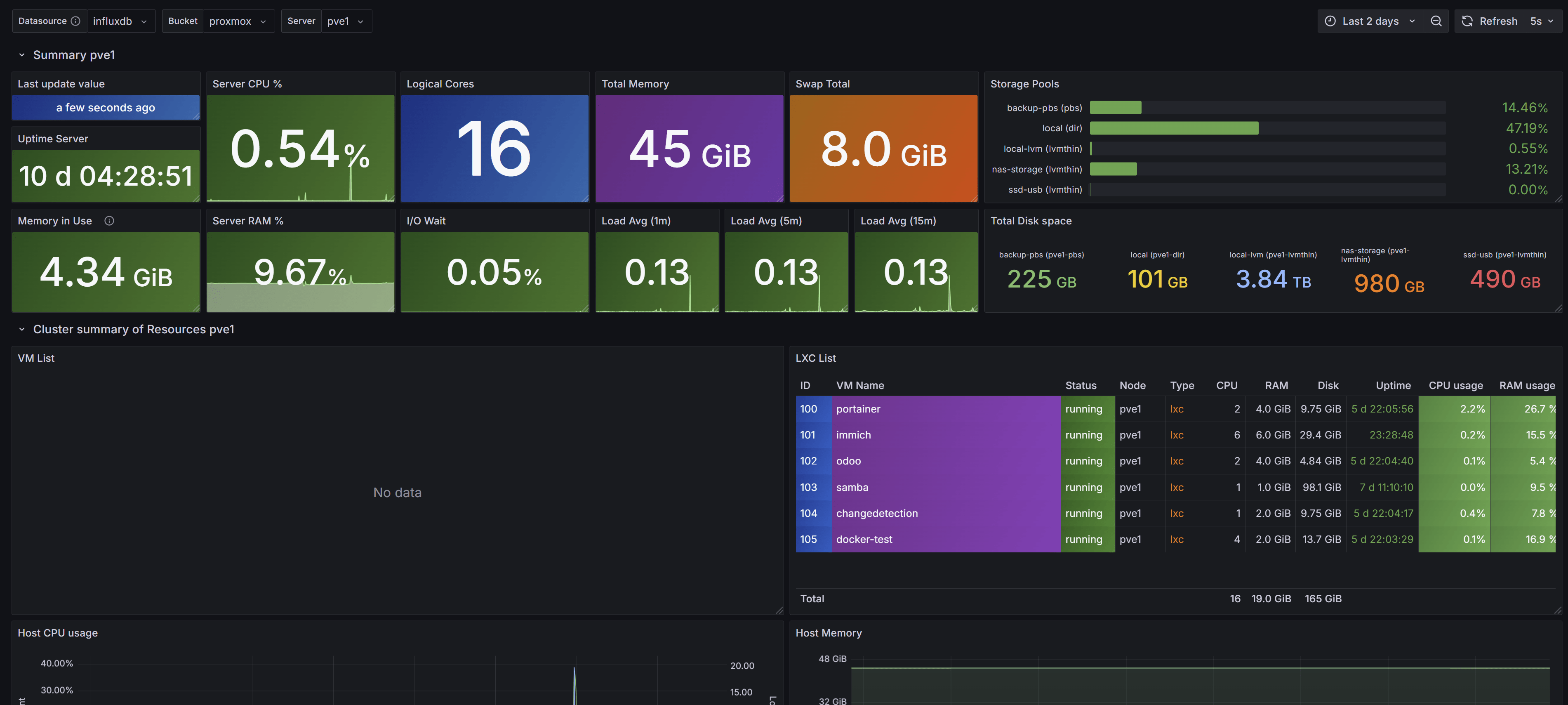Click the Datasource info icon
Screen dimensions: 1568x705
click(x=75, y=21)
